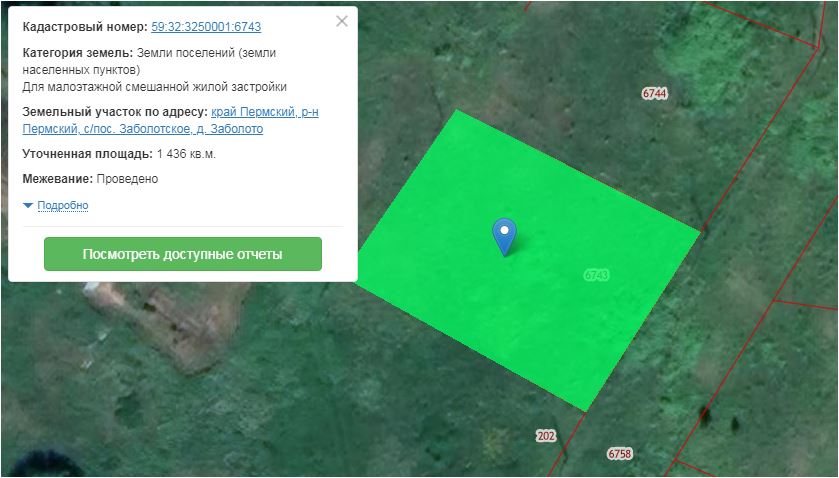Open cadastral number 59:32:3250001:6743 link

point(206,27)
